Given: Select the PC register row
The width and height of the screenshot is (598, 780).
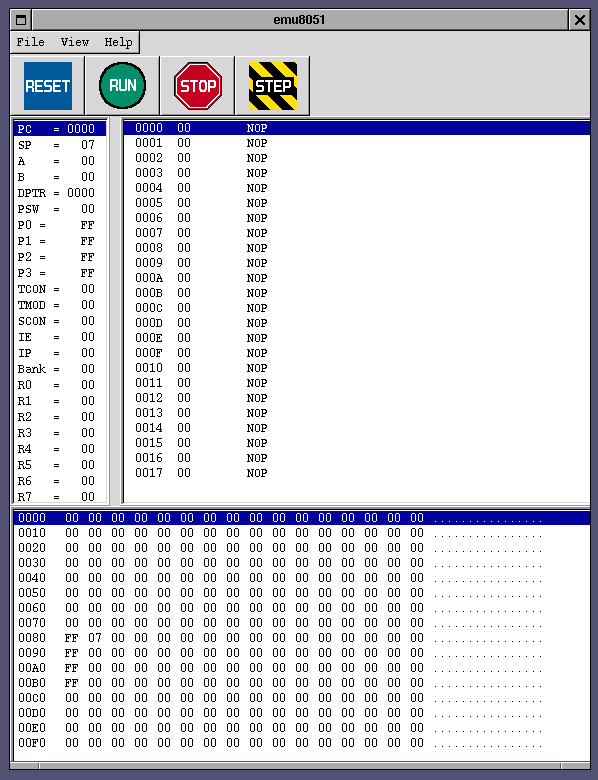Looking at the screenshot, I should click(x=60, y=129).
